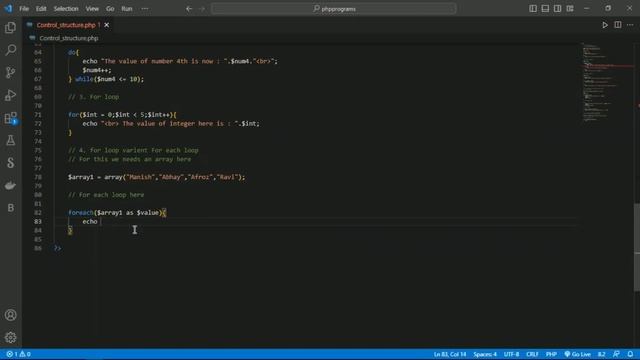Screen dimensions: 640x360
Task: Open the Selection menu
Action: (x=66, y=9)
